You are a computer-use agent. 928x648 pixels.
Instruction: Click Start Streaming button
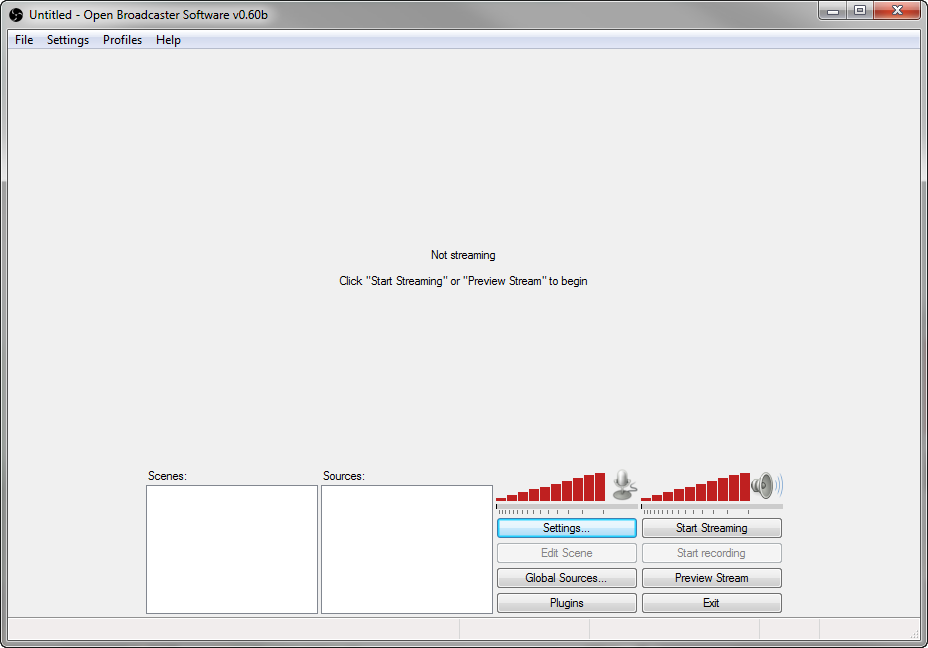click(x=711, y=528)
